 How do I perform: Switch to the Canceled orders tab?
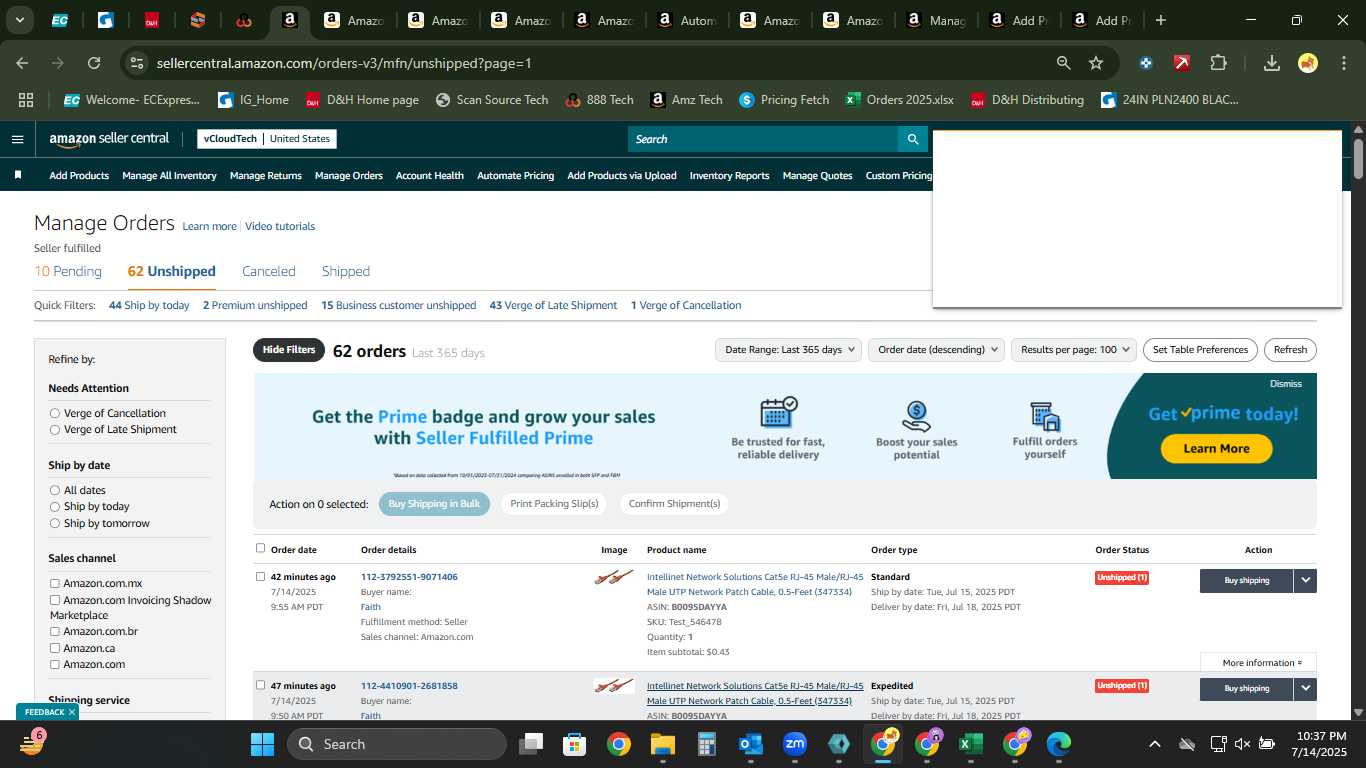coord(269,271)
